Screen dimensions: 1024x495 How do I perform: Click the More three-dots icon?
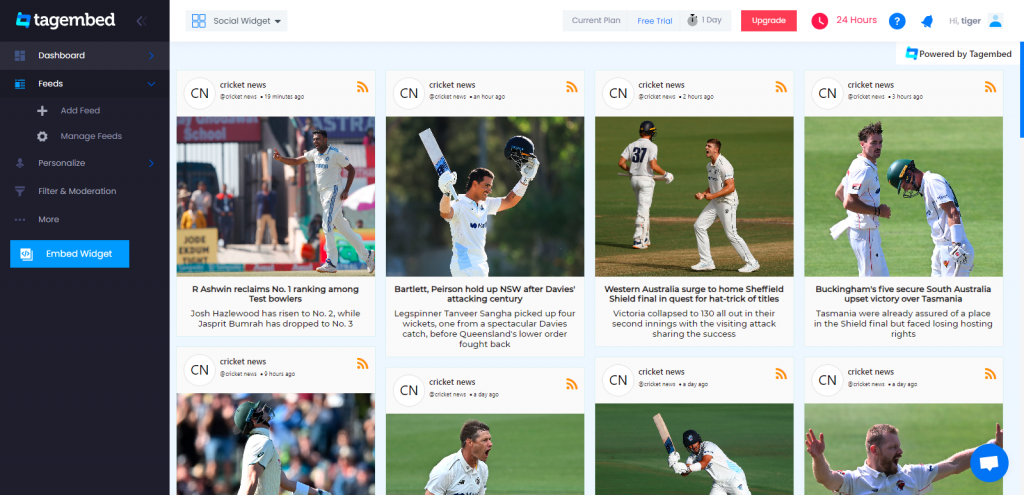click(x=20, y=219)
